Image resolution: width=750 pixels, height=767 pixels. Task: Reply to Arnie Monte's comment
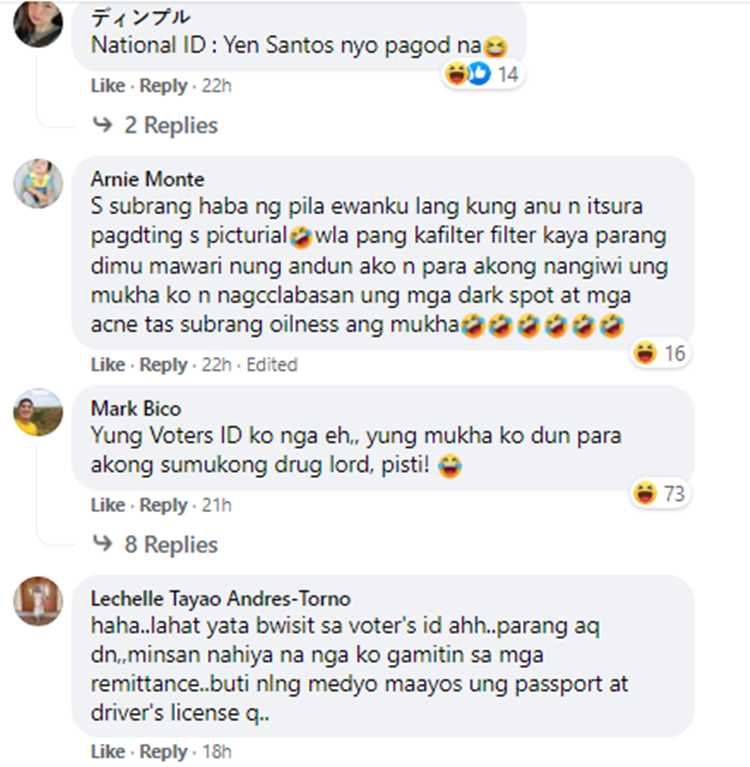click(163, 364)
